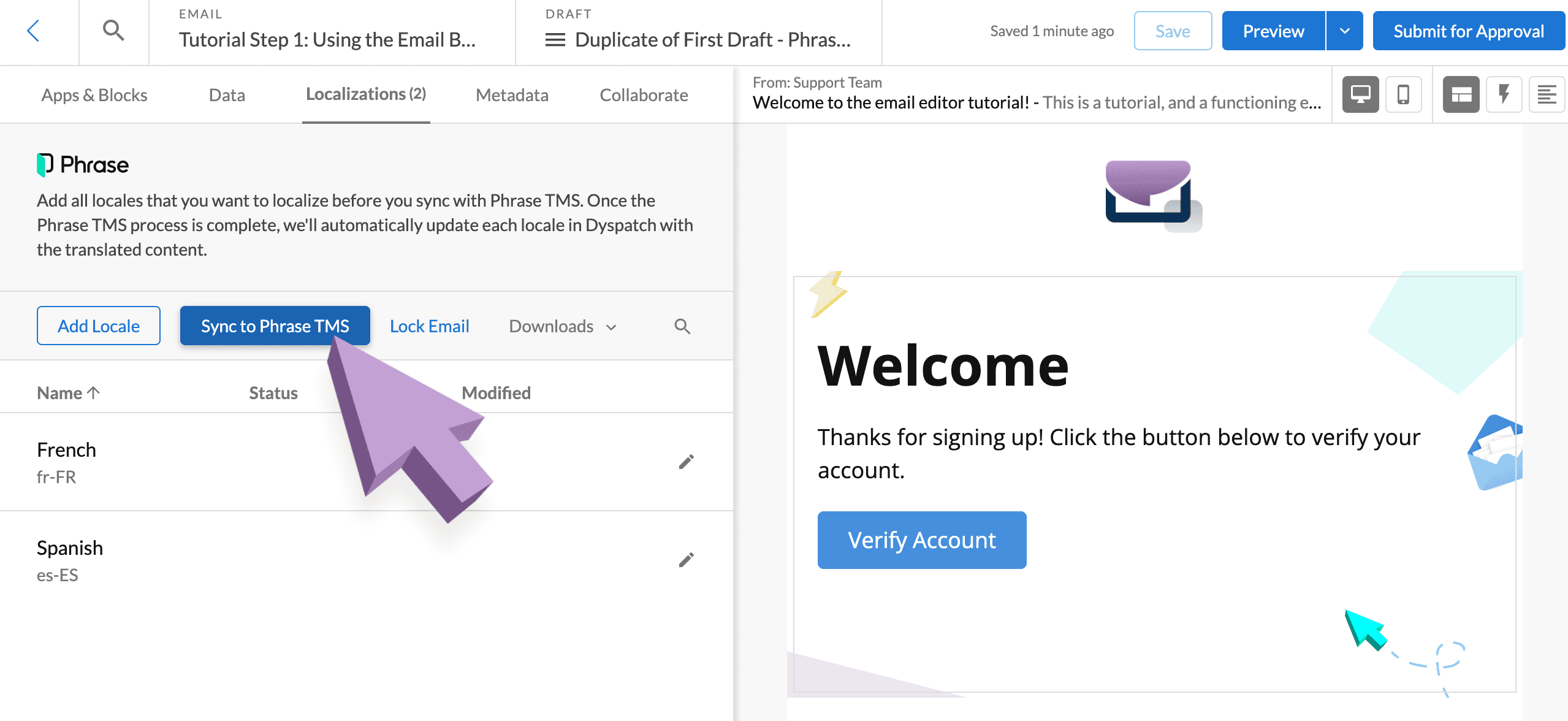Select the HTML layout view icon

(x=1462, y=94)
